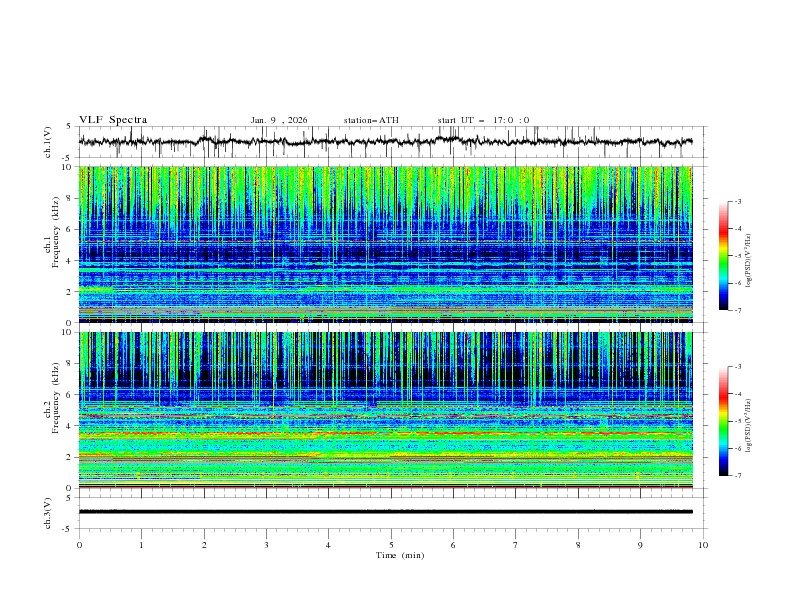Click the ch.3 voltage waveform trace
Image resolution: width=792 pixels, height=612 pixels.
click(x=385, y=512)
